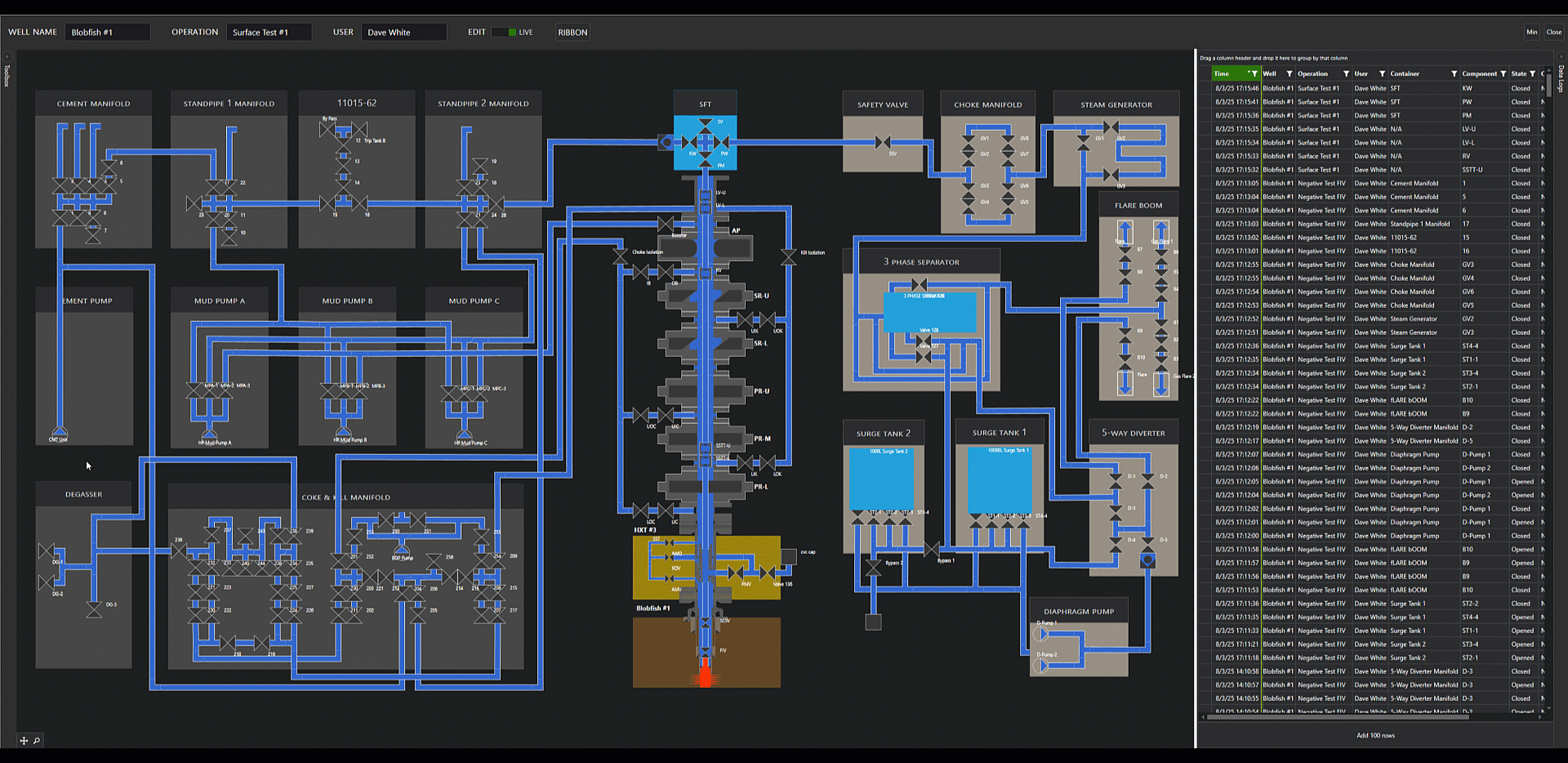Open the Container column filter
Image resolution: width=1568 pixels, height=763 pixels.
point(1454,74)
